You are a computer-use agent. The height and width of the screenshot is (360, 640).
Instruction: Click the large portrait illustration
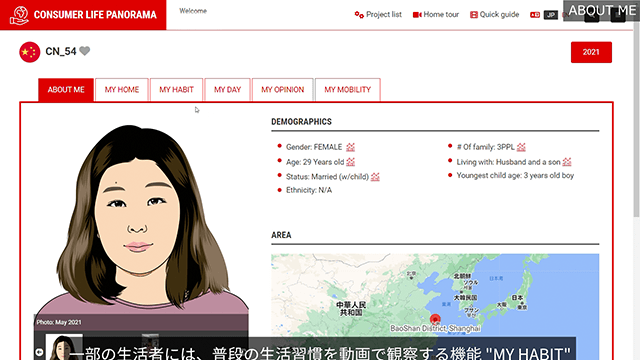pyautogui.click(x=141, y=220)
